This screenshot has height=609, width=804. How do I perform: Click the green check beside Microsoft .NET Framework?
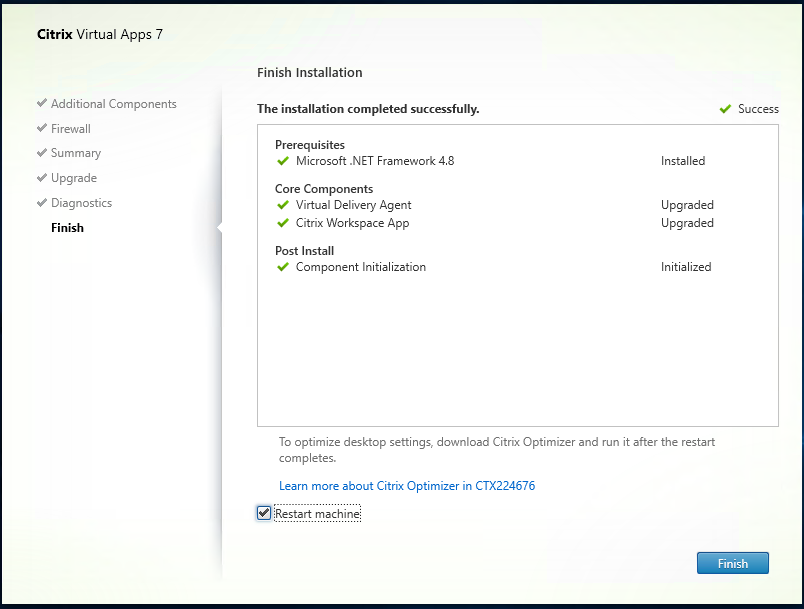(283, 161)
